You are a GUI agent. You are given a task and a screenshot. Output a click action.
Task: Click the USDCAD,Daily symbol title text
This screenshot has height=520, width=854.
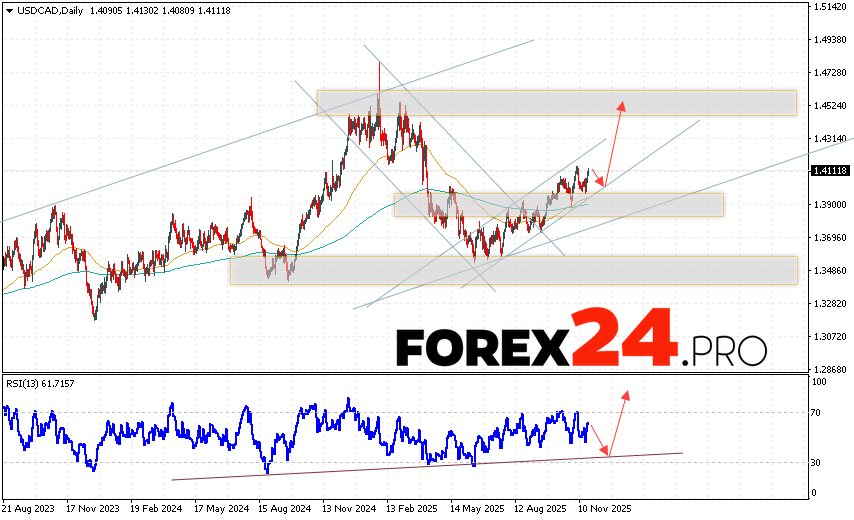click(x=50, y=10)
